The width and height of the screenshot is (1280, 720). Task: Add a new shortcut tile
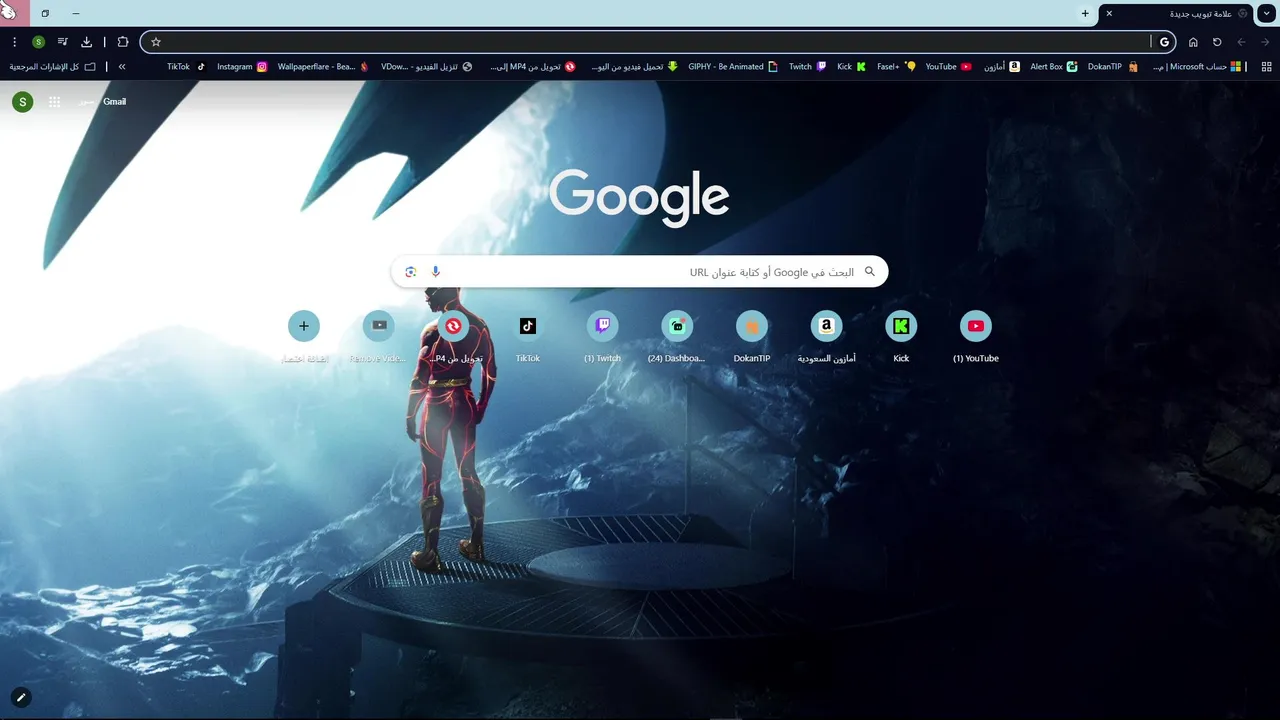(x=304, y=335)
